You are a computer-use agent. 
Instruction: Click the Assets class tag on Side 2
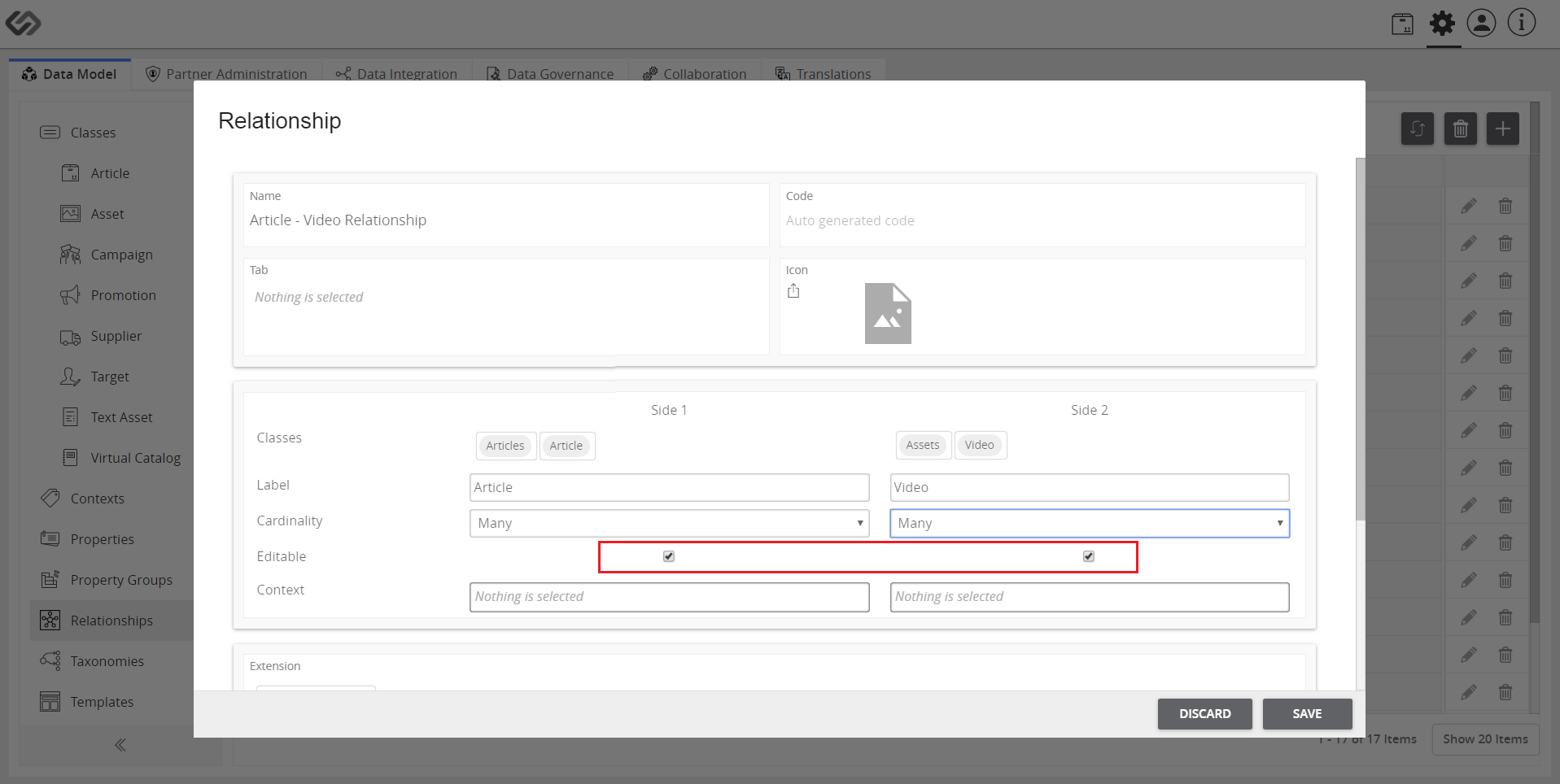click(923, 445)
